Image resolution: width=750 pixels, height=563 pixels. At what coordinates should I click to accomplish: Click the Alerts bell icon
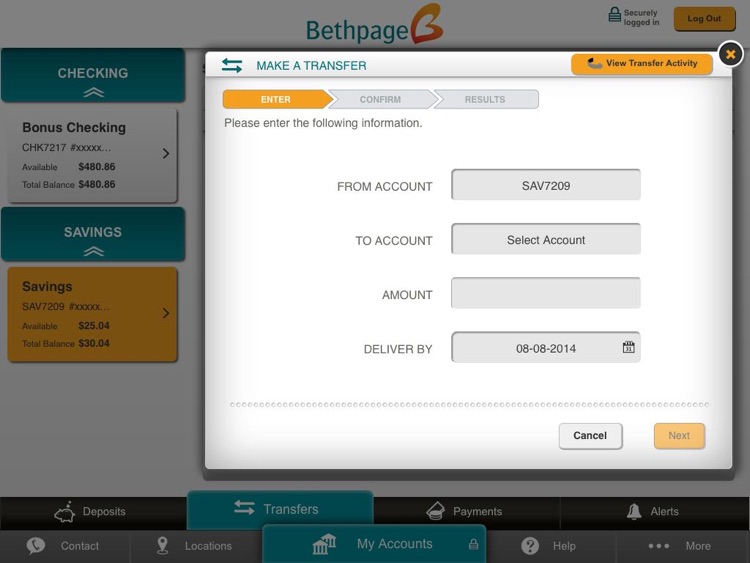tap(634, 511)
